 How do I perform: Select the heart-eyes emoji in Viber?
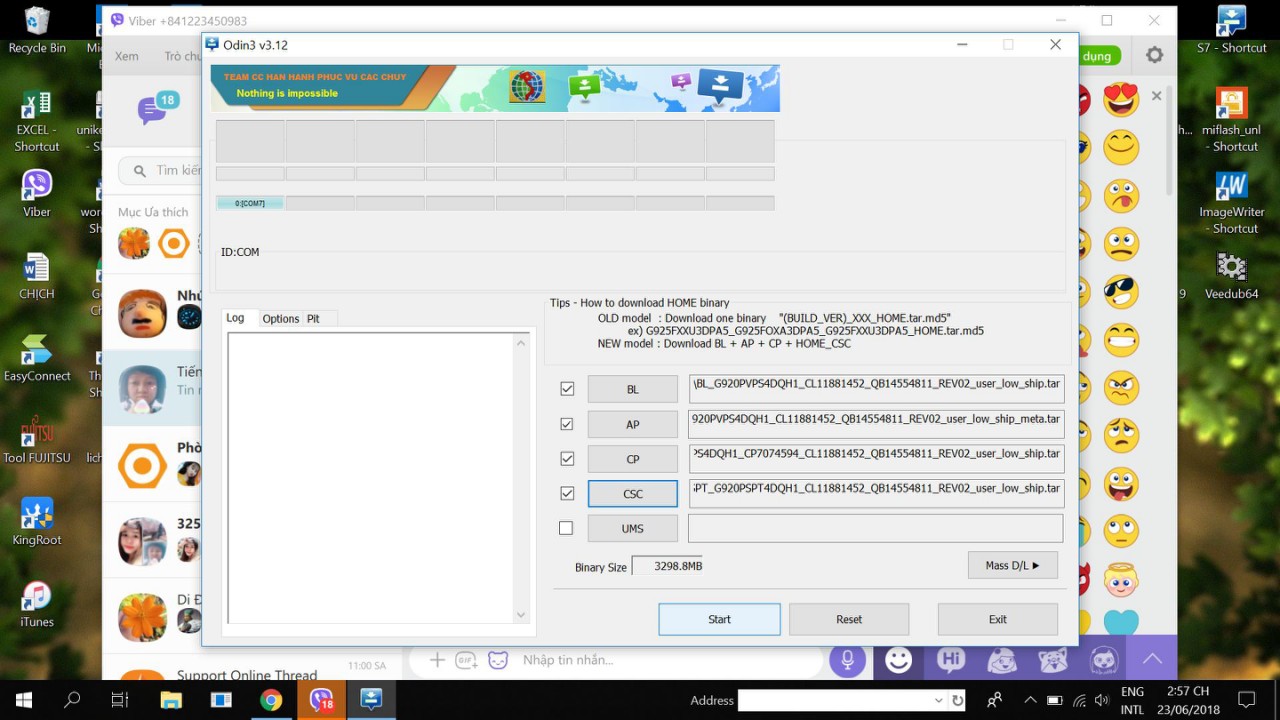tap(1121, 100)
